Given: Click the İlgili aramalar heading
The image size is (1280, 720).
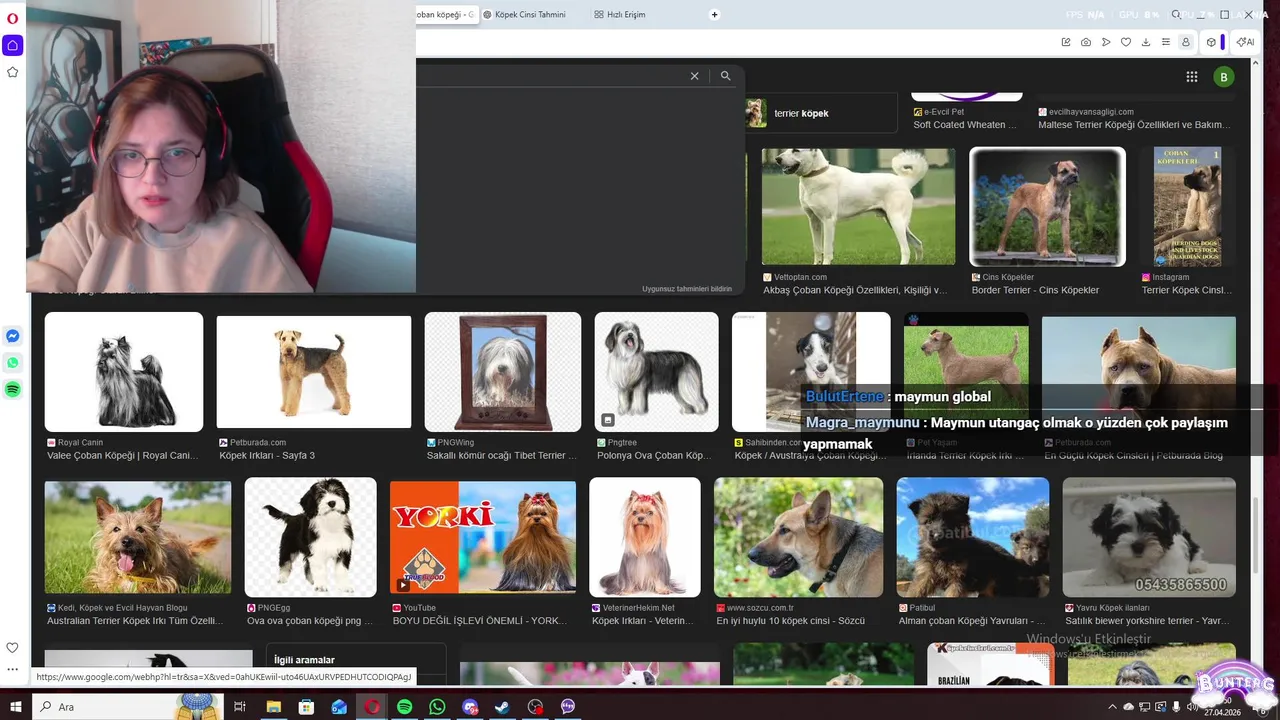Looking at the screenshot, I should point(304,660).
